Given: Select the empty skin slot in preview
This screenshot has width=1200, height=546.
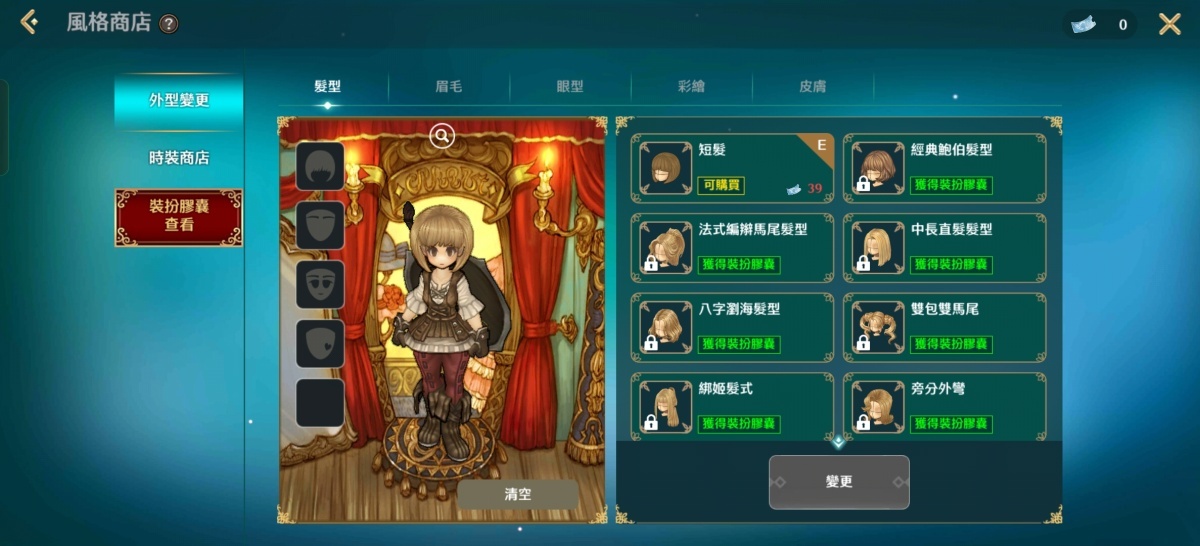Looking at the screenshot, I should [x=320, y=402].
